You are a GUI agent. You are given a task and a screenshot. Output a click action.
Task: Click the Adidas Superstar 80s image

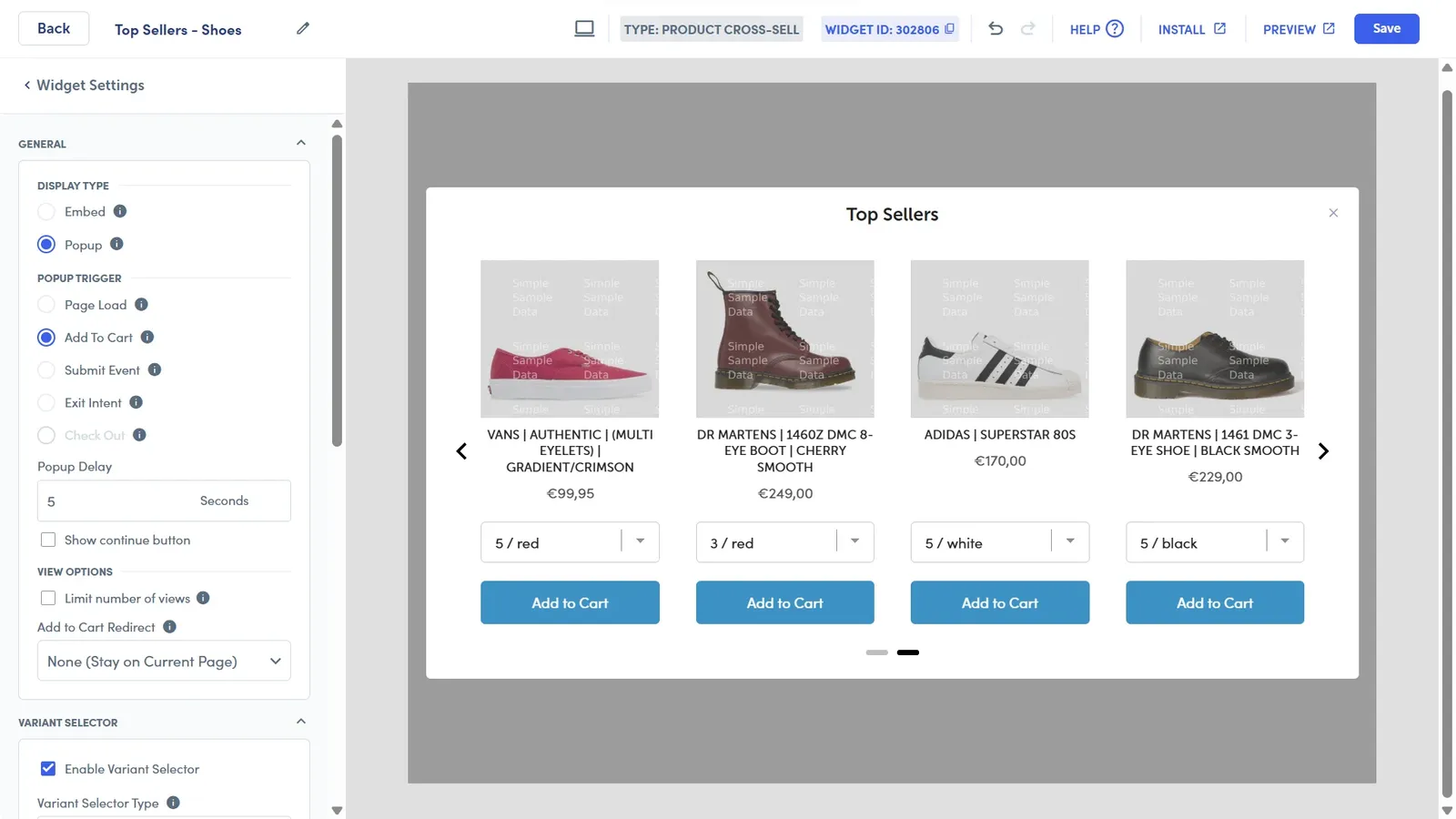point(999,339)
